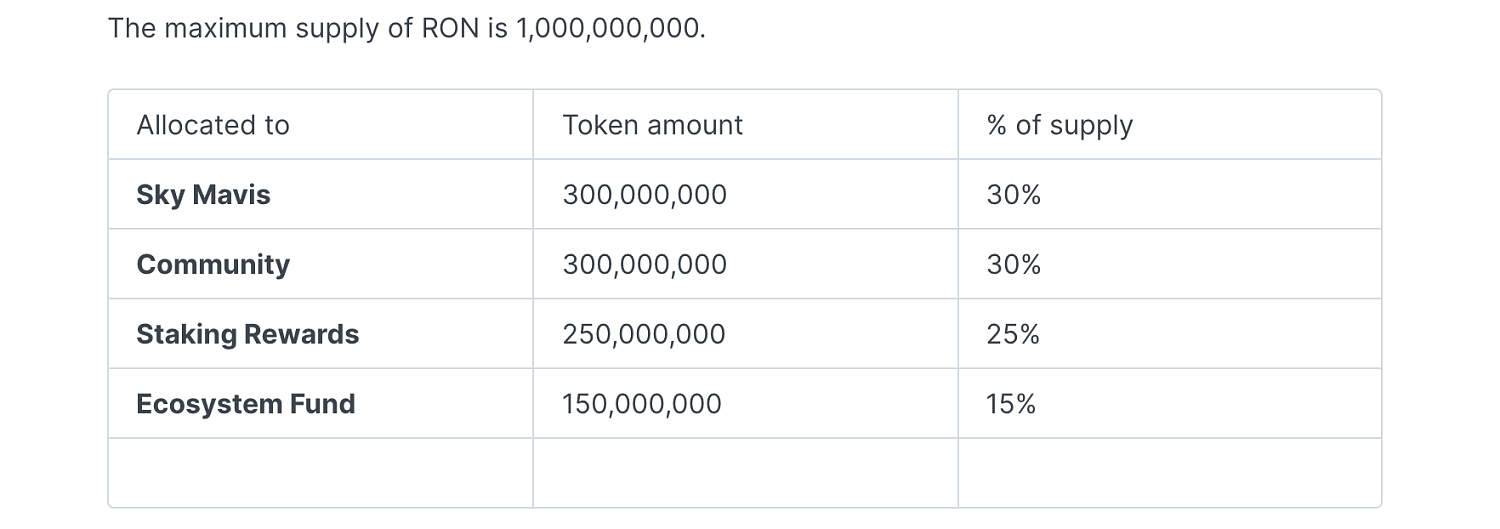Click Sky Mavis token amount 300,000,000
The height and width of the screenshot is (529, 1500).
click(645, 194)
